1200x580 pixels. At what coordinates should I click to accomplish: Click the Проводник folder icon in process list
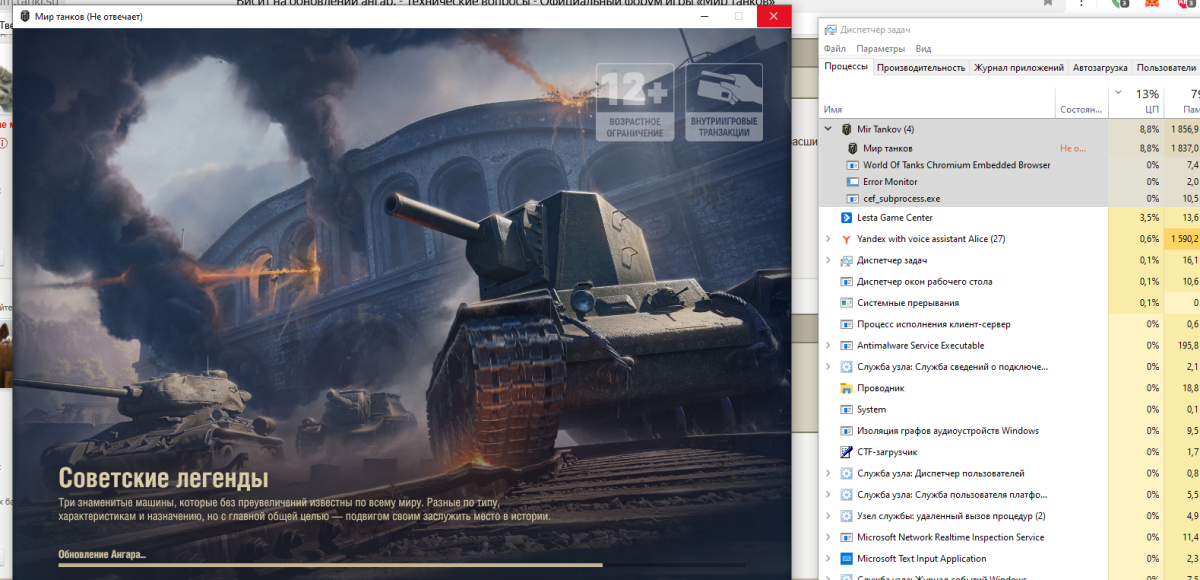tap(845, 388)
